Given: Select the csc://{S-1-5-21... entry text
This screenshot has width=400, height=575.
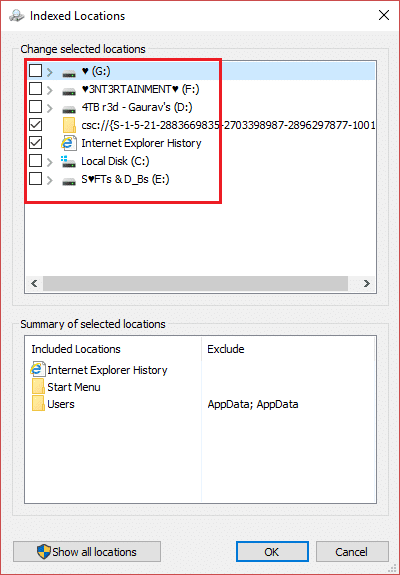Looking at the screenshot, I should coord(228,125).
